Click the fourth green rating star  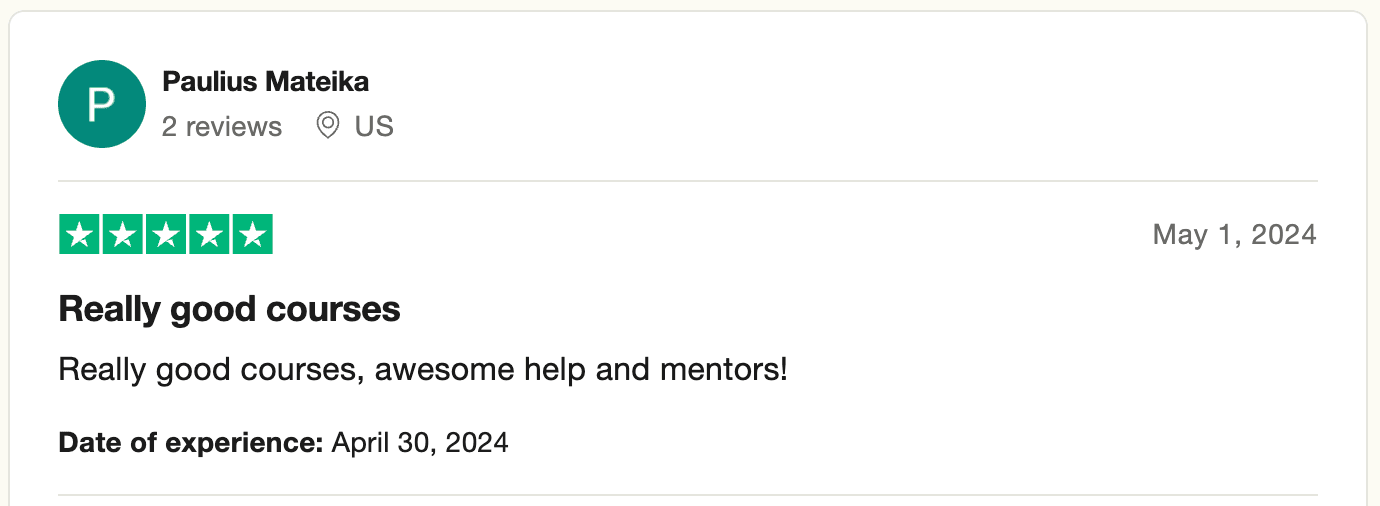click(x=209, y=235)
